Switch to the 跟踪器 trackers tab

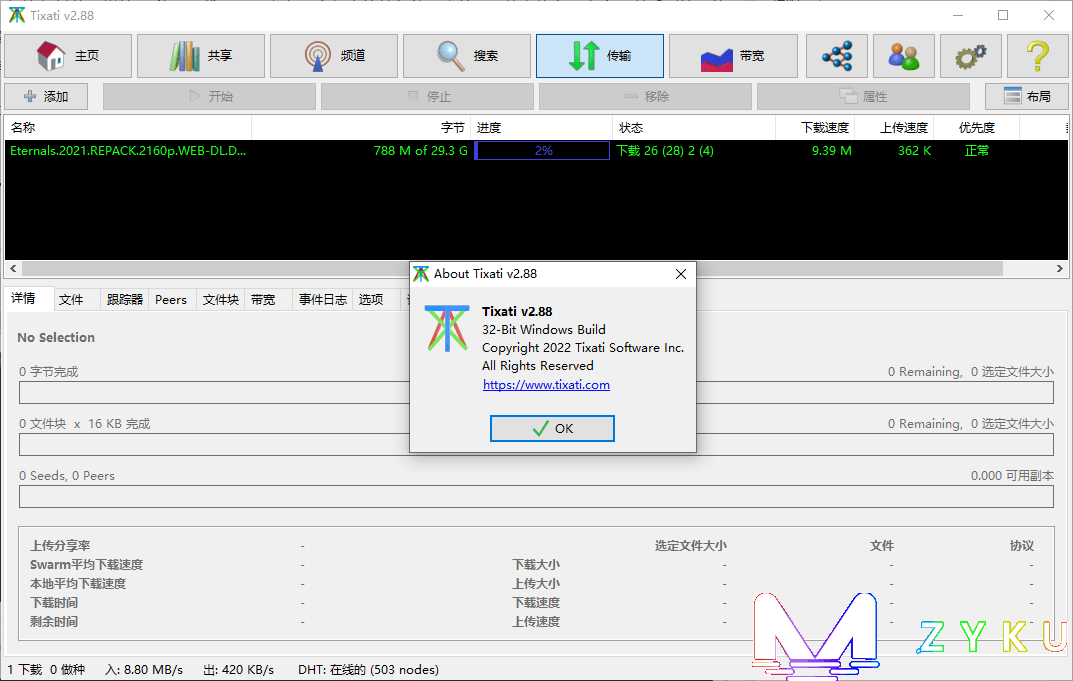point(125,300)
